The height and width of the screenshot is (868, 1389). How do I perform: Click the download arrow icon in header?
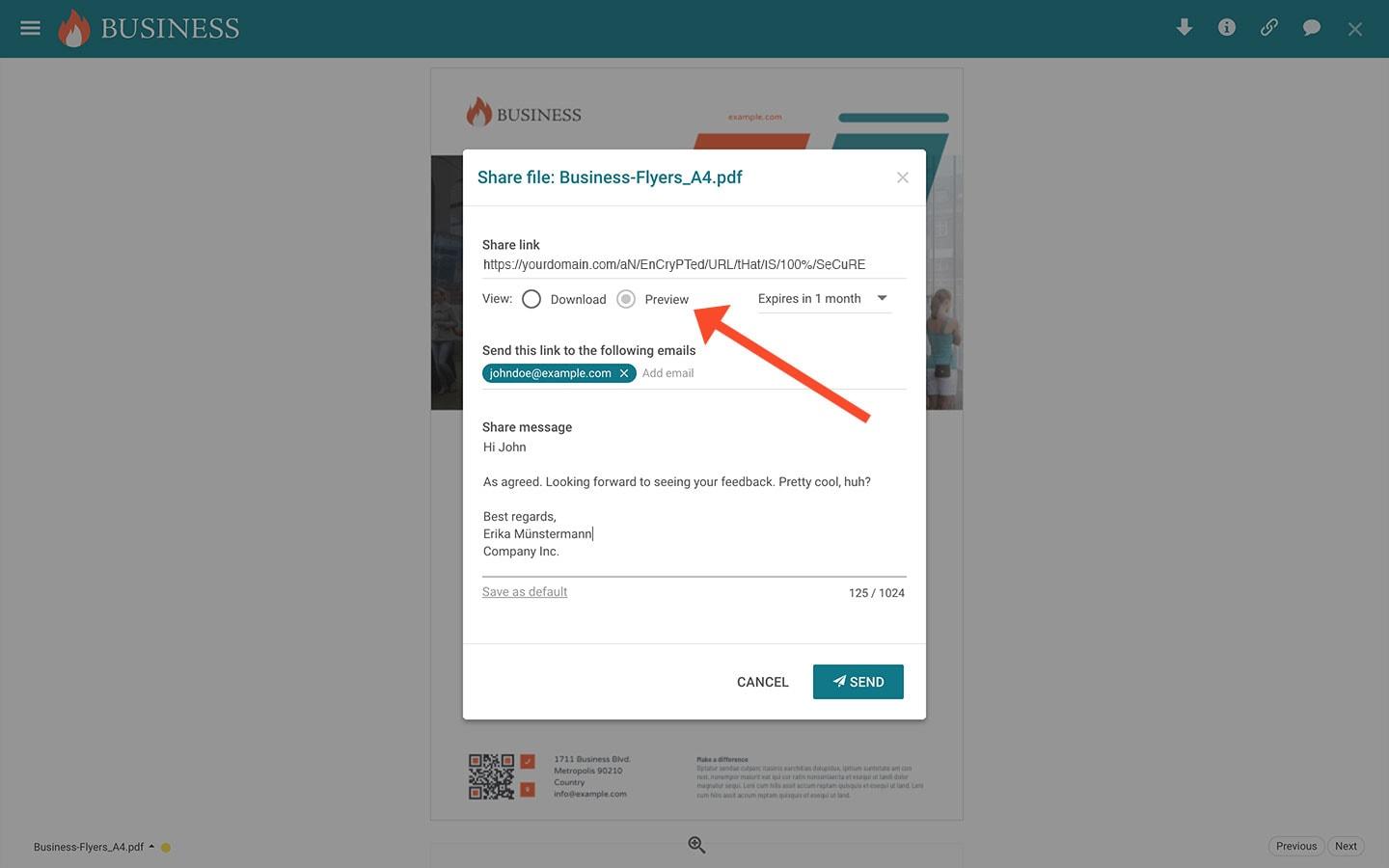[1185, 27]
